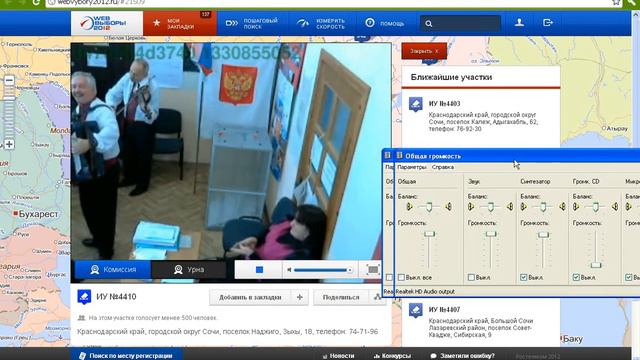
Task: Click the logout icon in the header
Action: click(x=548, y=22)
